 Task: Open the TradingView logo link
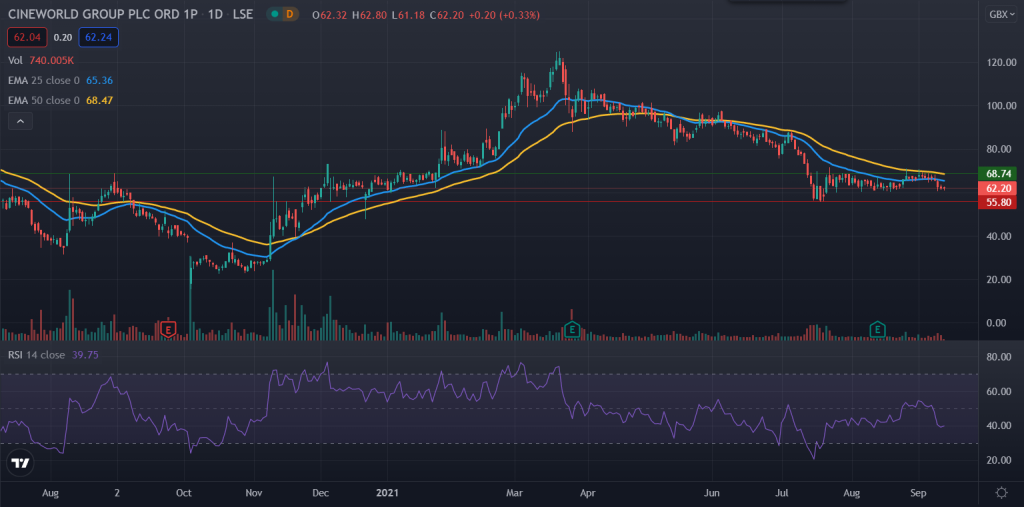click(x=21, y=463)
